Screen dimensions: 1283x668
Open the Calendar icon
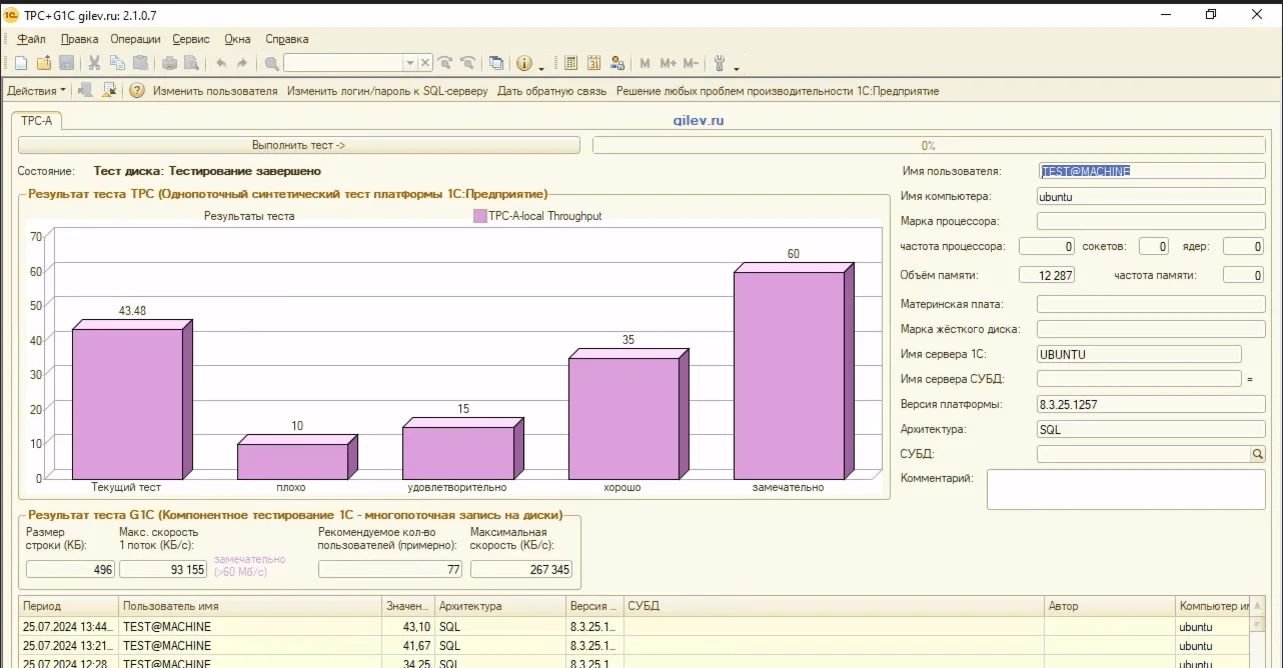[x=594, y=63]
